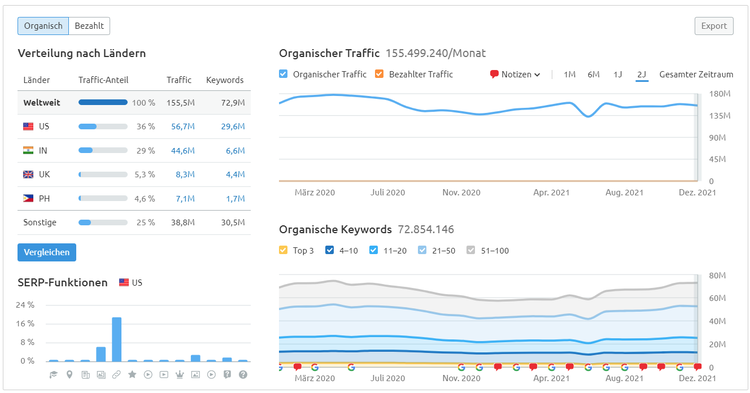The image size is (750, 393).
Task: Uncheck the Bezahlter Traffic checkbox
Action: pos(379,74)
